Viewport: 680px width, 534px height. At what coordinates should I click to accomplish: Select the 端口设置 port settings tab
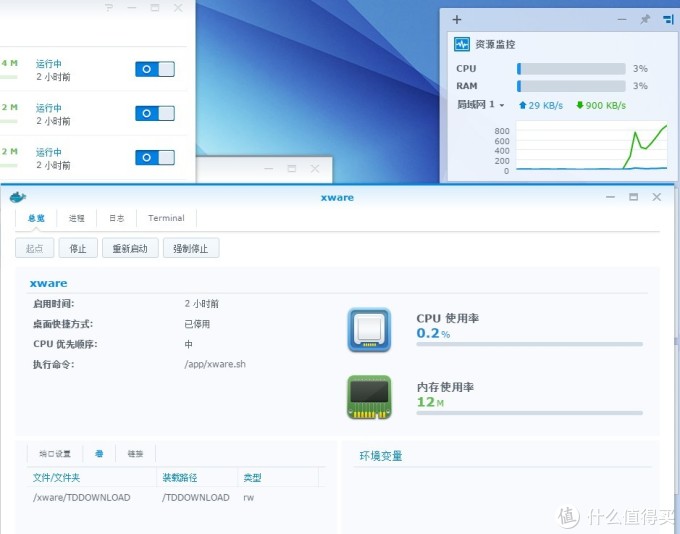(55, 454)
